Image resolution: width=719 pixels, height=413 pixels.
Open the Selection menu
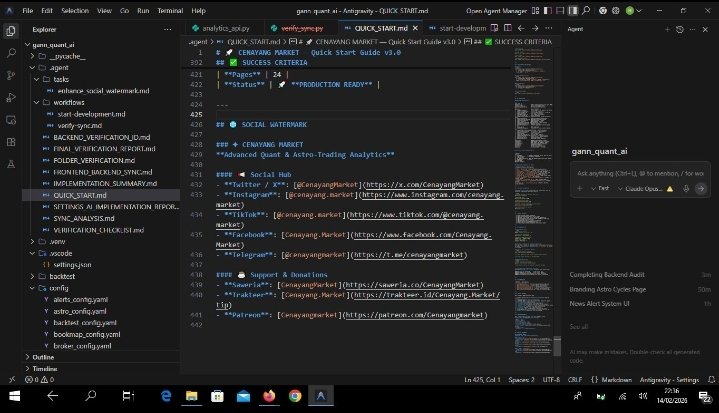(x=75, y=11)
